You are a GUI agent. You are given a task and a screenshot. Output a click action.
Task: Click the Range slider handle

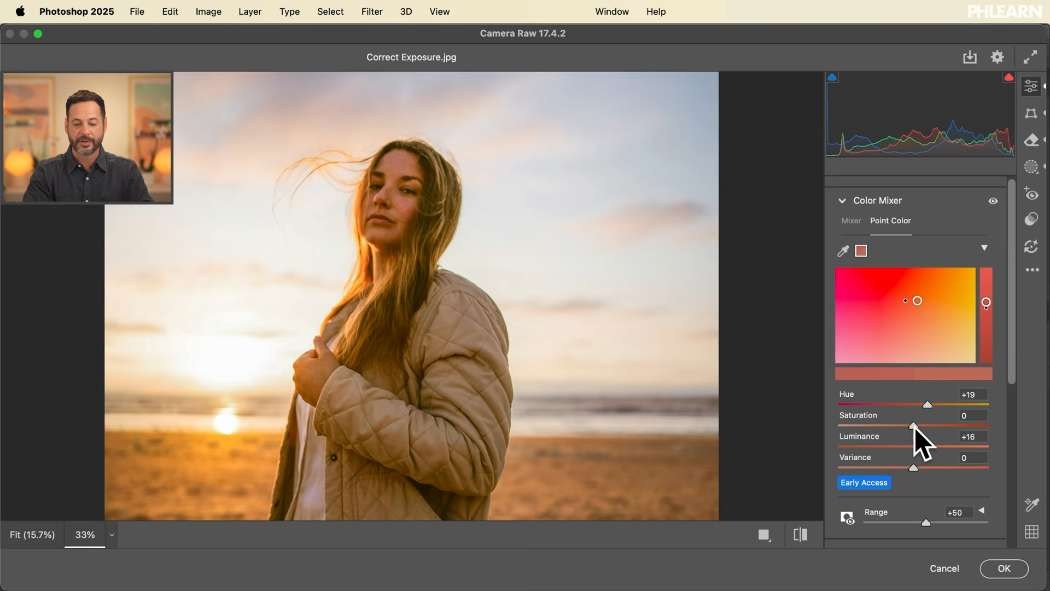click(x=925, y=522)
